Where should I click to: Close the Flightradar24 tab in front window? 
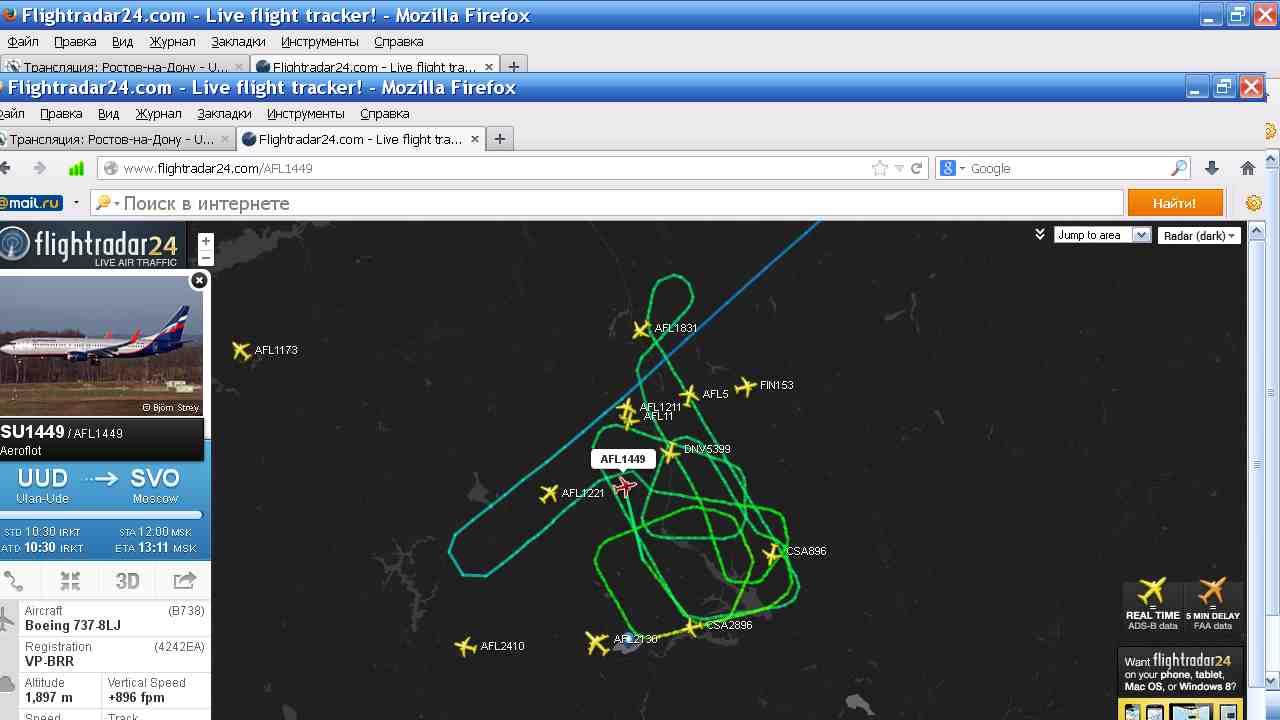[x=476, y=139]
